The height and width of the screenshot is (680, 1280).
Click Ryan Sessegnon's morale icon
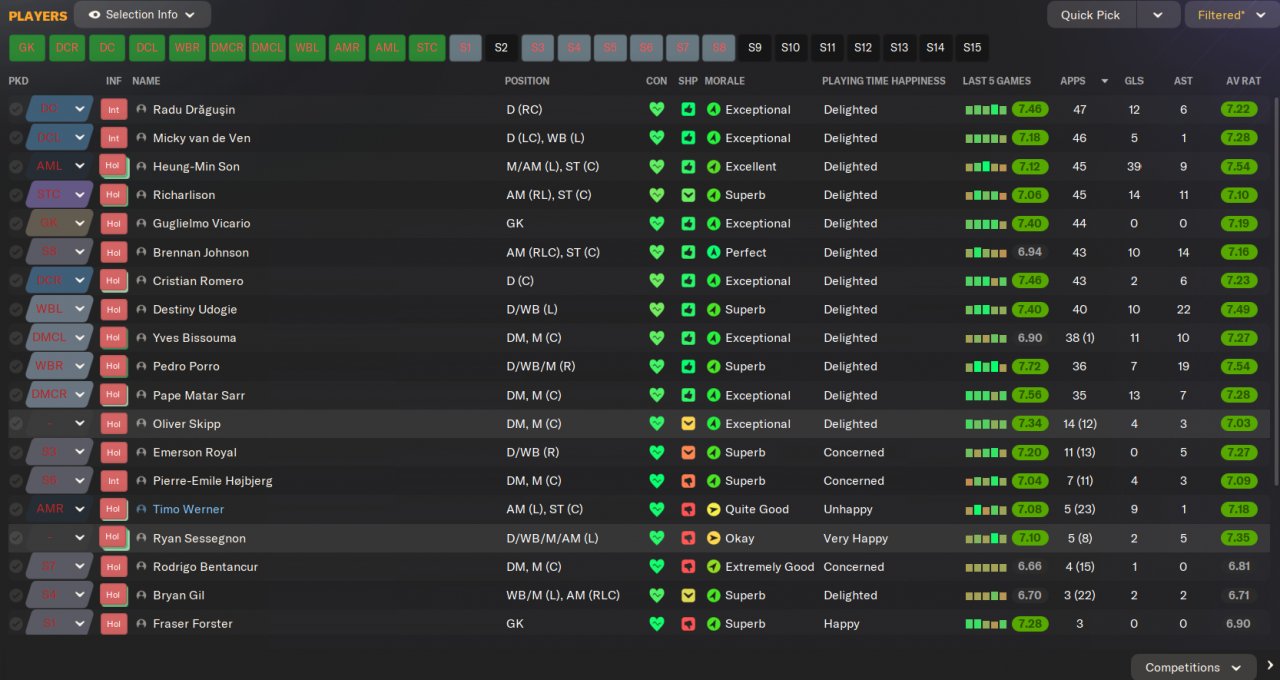[713, 538]
